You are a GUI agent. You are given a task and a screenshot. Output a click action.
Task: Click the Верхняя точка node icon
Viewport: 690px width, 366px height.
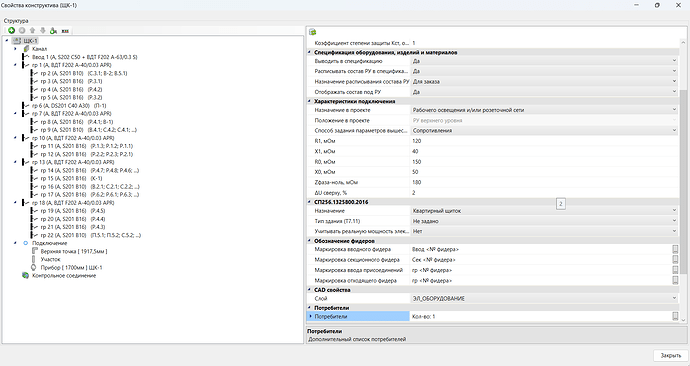tap(35, 251)
